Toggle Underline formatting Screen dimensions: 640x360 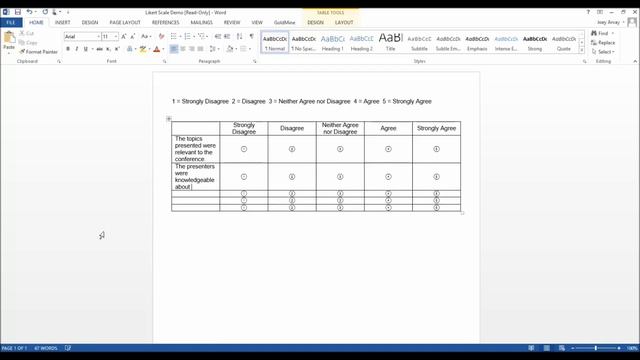[x=85, y=49]
